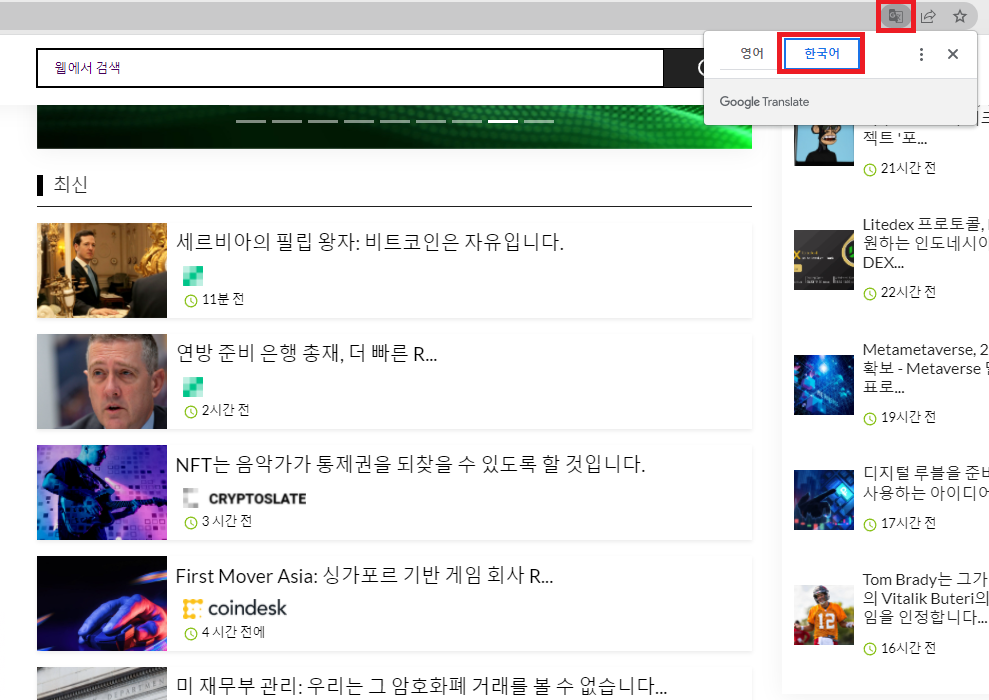Image resolution: width=989 pixels, height=700 pixels.
Task: Click green source logo under 연방 준비 article
Action: click(x=193, y=387)
